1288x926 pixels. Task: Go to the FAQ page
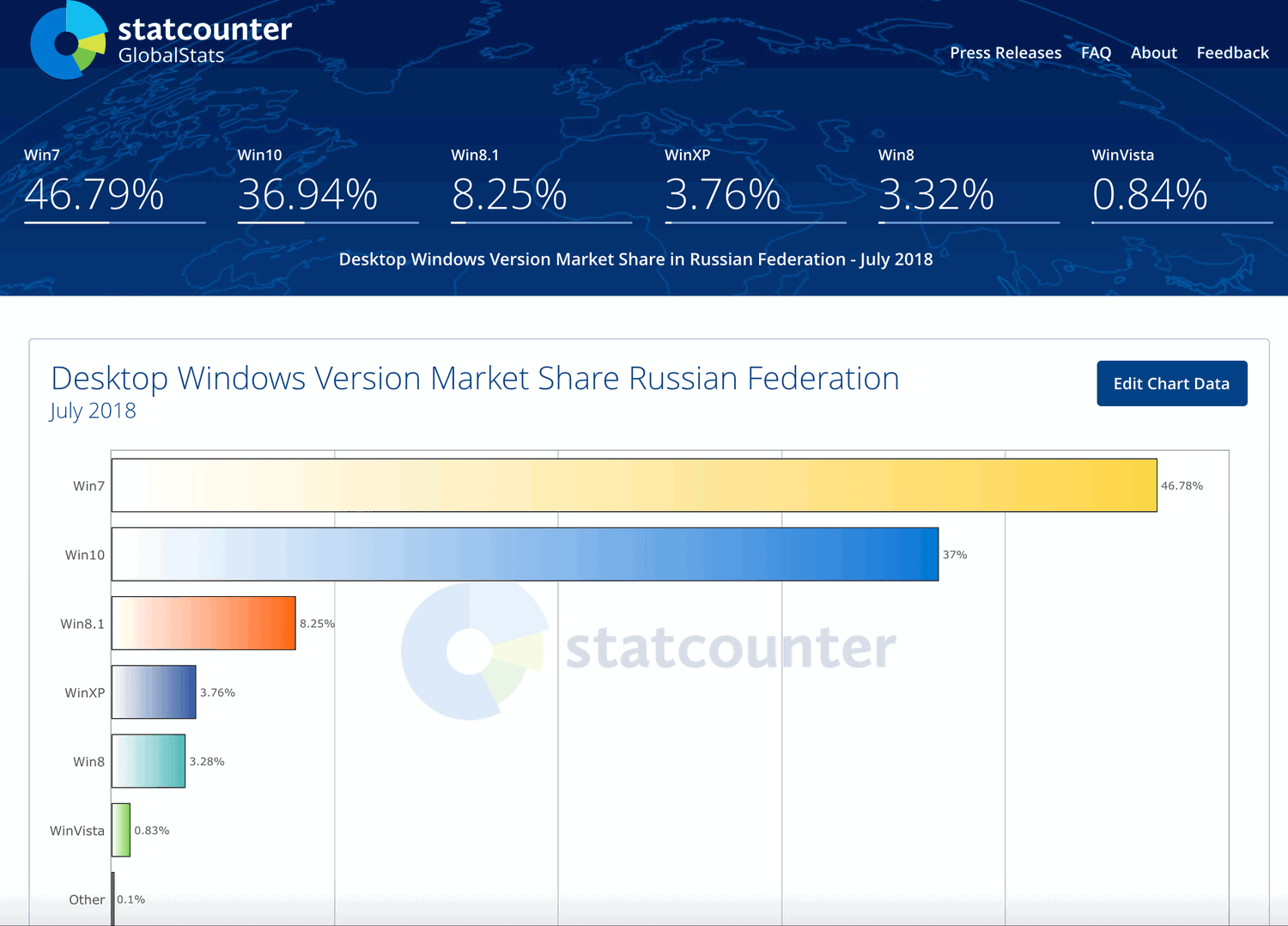click(x=1096, y=52)
